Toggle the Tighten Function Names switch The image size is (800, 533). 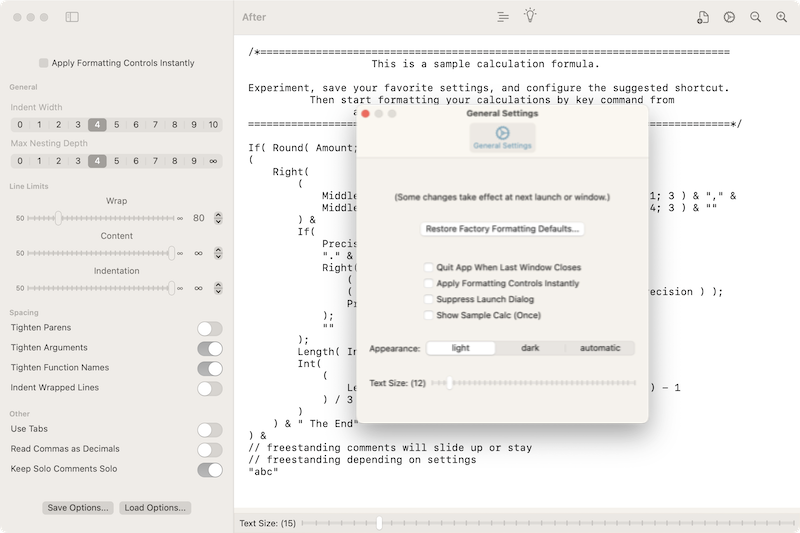click(x=210, y=368)
